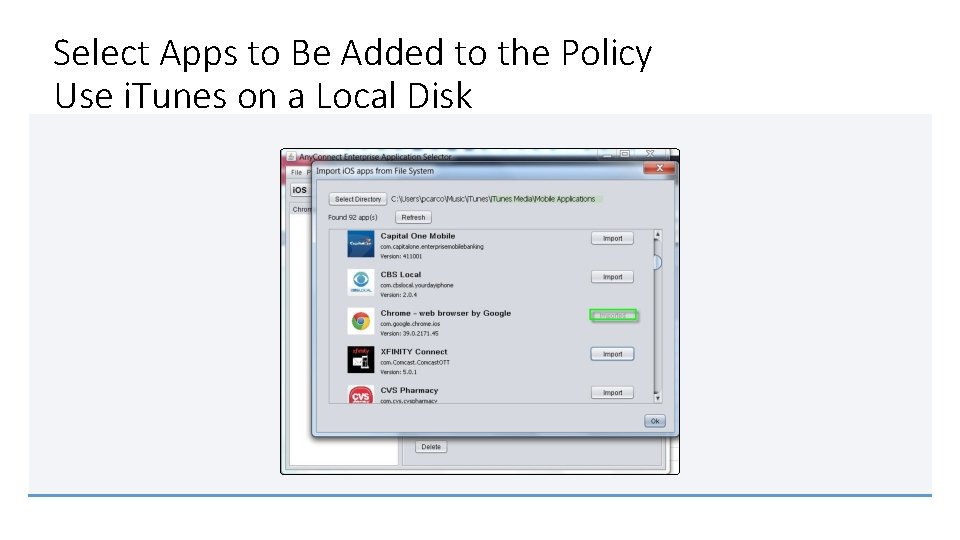Select the 'CBS Local' title text

(x=400, y=274)
